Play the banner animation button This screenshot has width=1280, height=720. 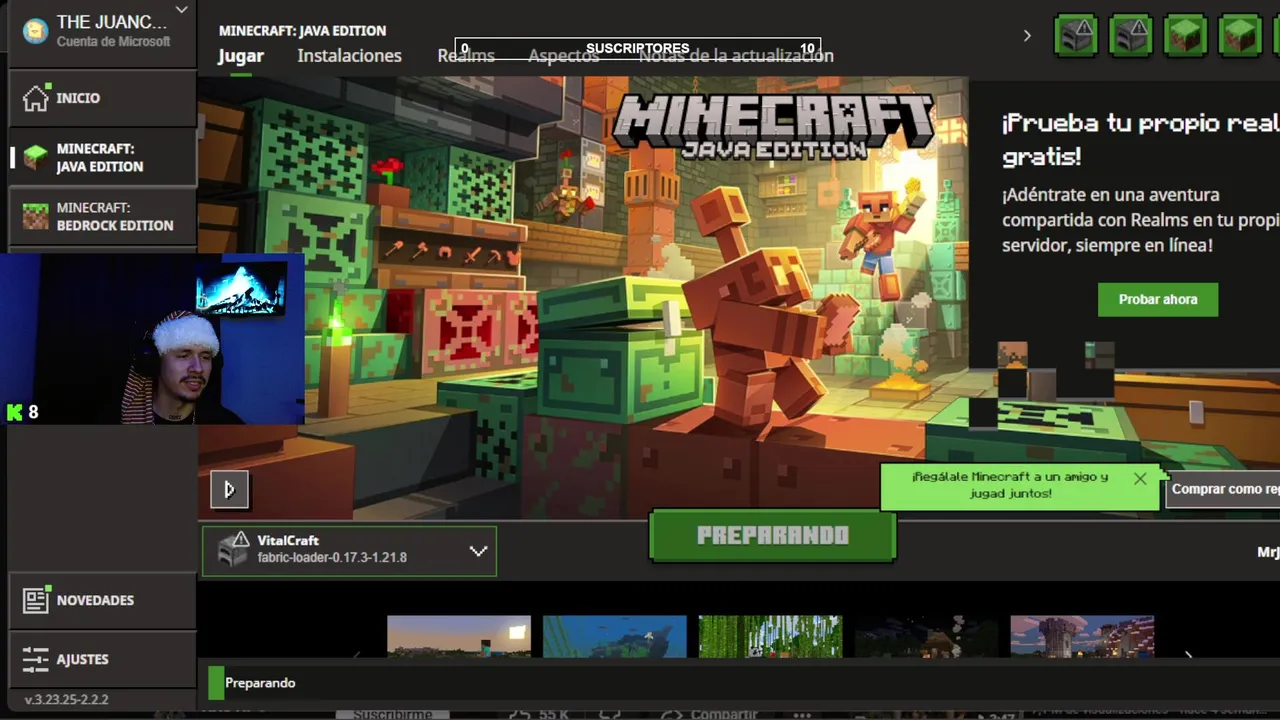point(229,489)
